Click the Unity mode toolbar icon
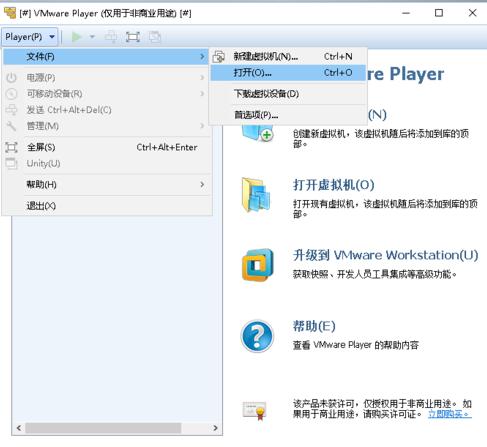 pos(155,37)
